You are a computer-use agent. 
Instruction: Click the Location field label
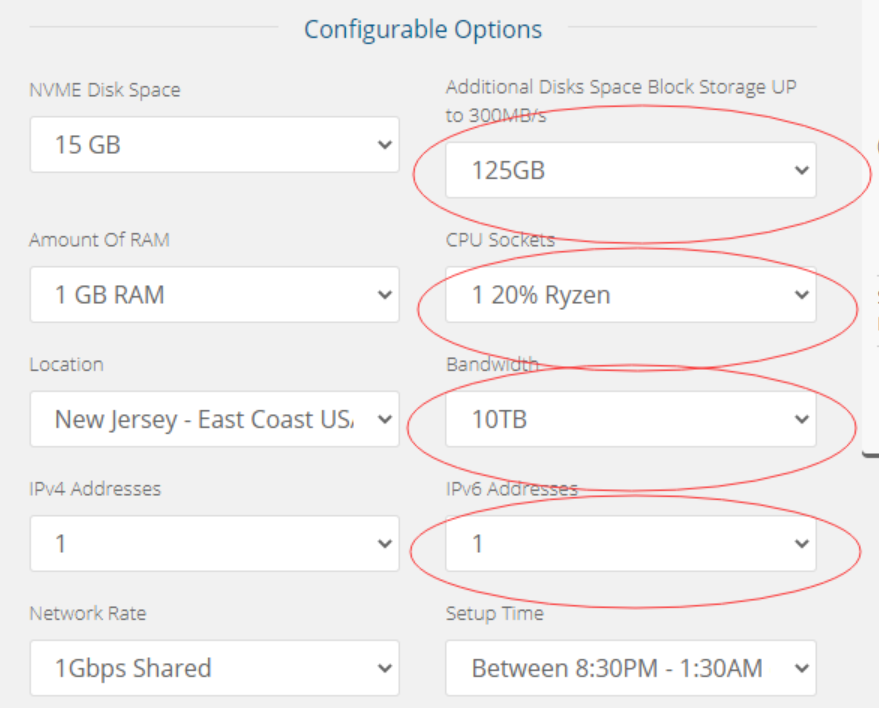click(x=66, y=364)
